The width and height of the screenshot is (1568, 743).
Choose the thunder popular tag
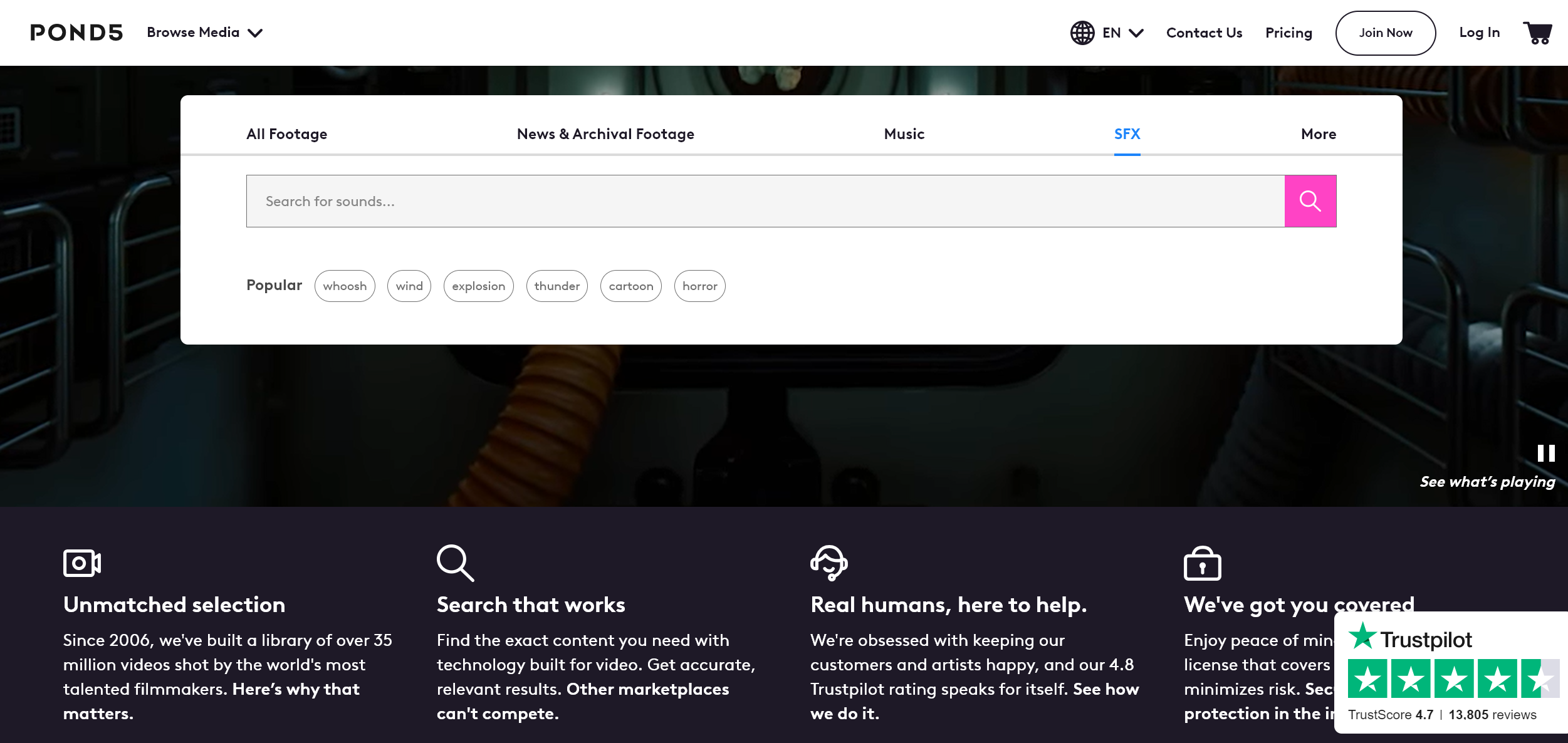tap(557, 286)
